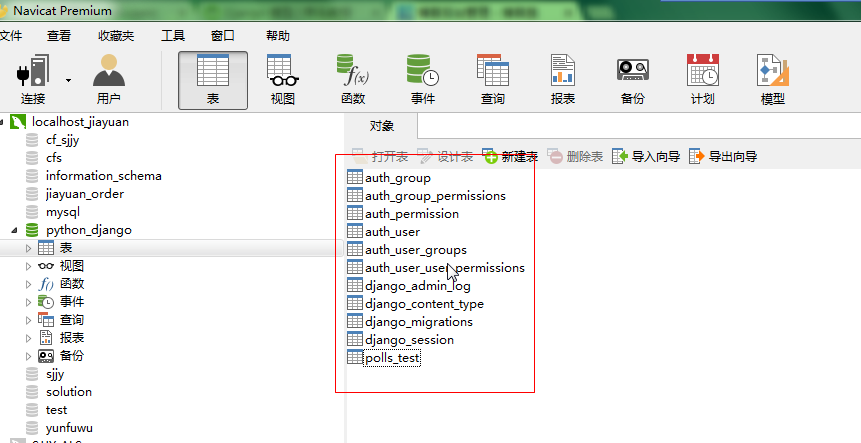
Task: Select the cfs database
Action: click(54, 158)
